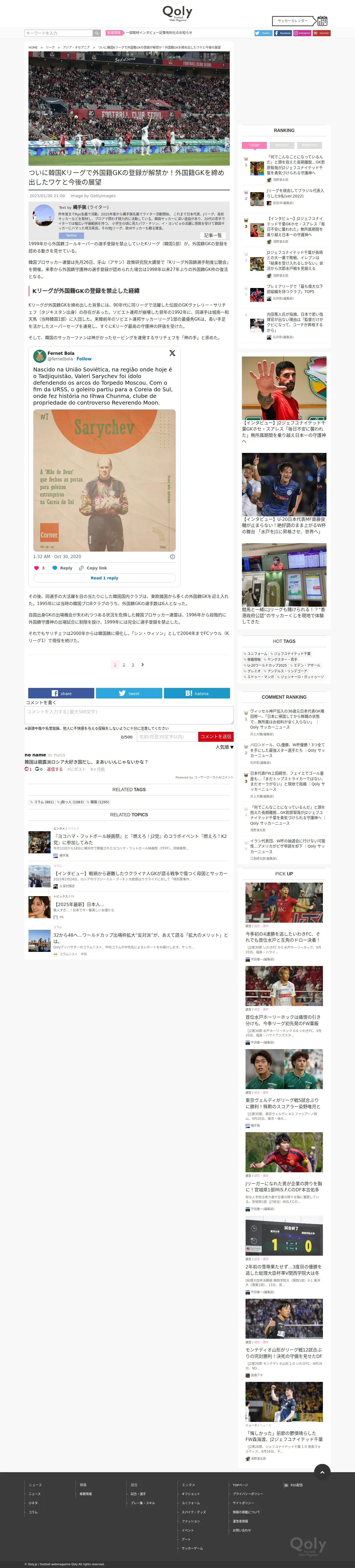Image resolution: width=355 pixels, height=1568 pixels.
Task: Click the 記事一覧 button in author box
Action: click(x=213, y=235)
